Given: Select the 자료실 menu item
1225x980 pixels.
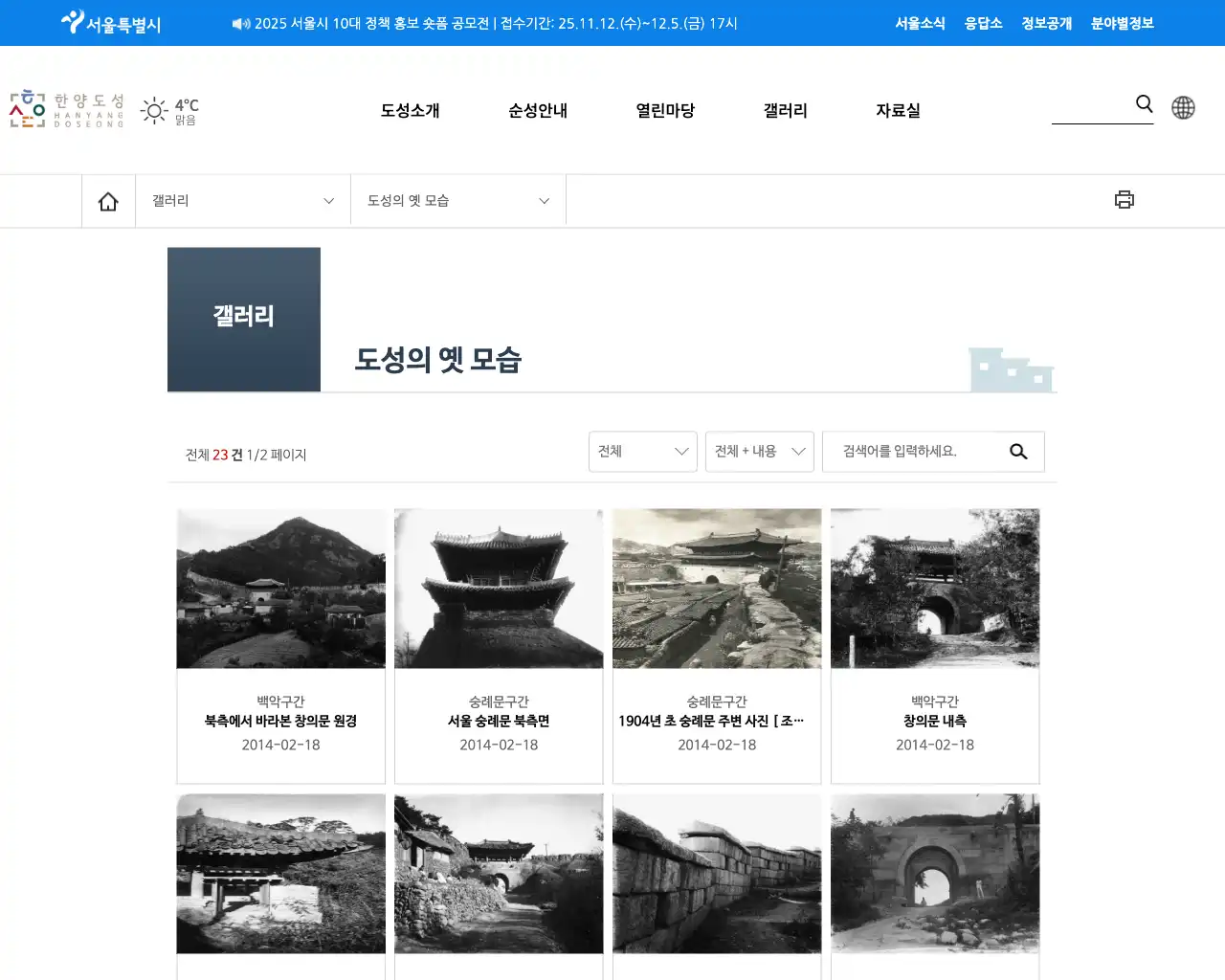Looking at the screenshot, I should [x=898, y=110].
